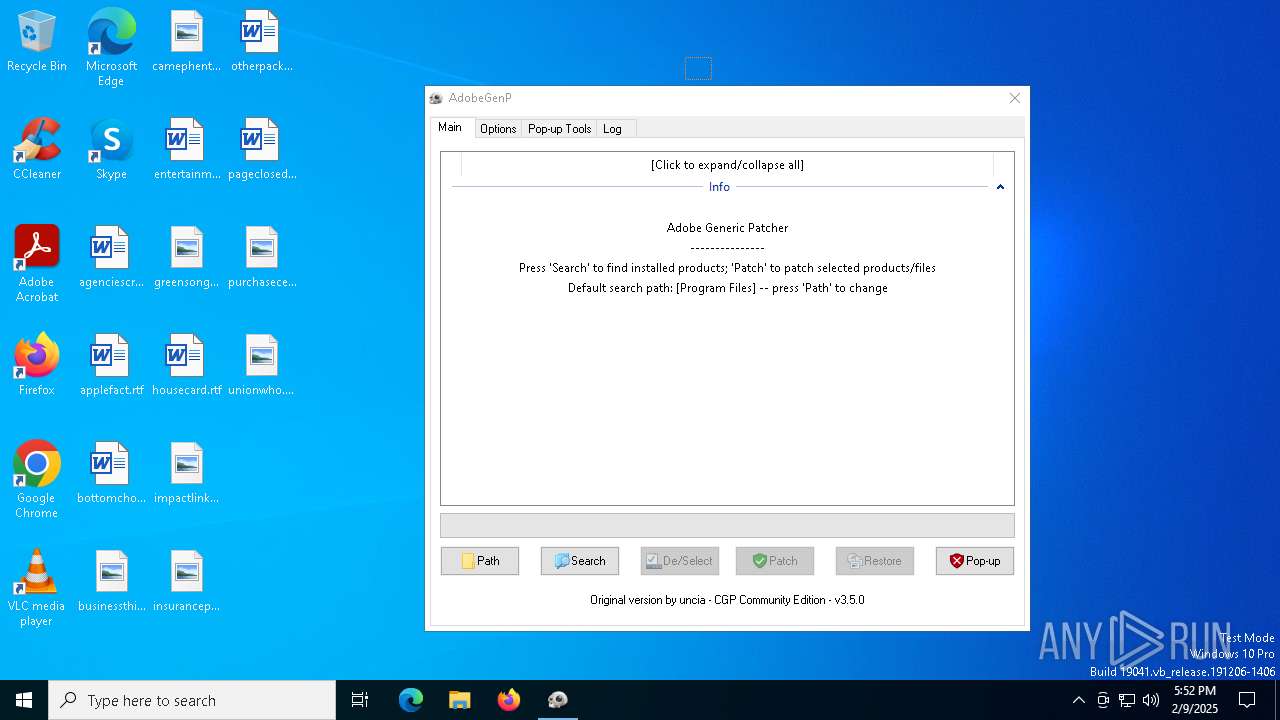Screen dimensions: 1280x720
Task: Click the De/Select button
Action: click(x=679, y=561)
